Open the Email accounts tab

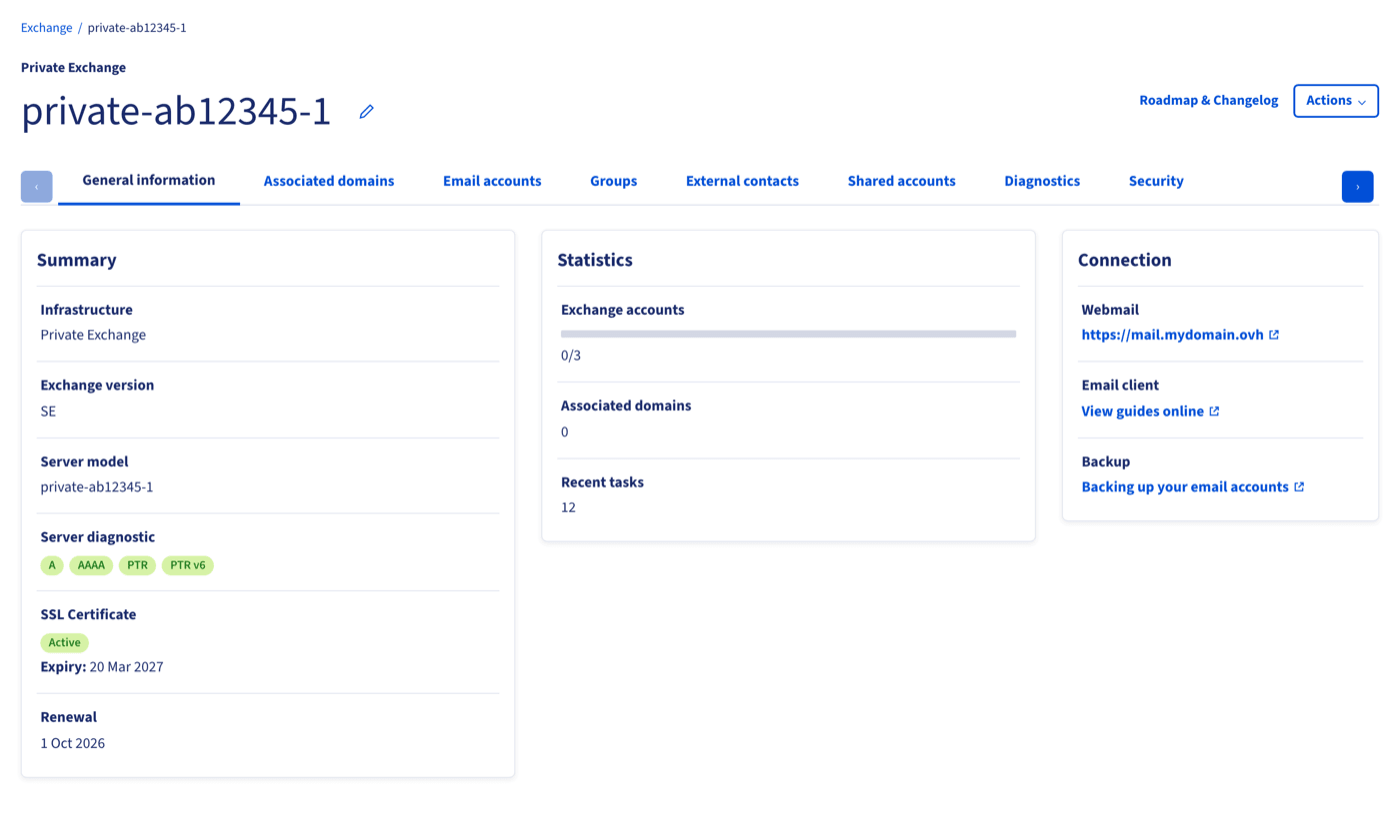point(492,181)
